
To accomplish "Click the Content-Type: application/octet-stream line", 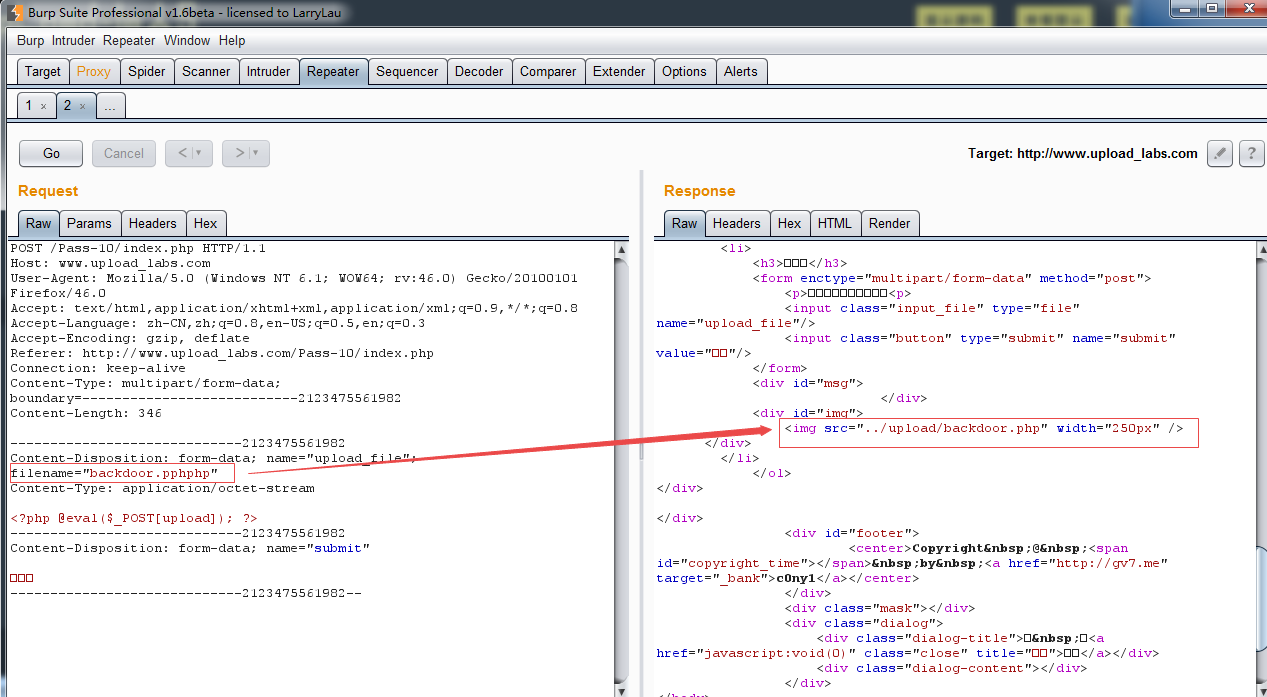I will [162, 488].
